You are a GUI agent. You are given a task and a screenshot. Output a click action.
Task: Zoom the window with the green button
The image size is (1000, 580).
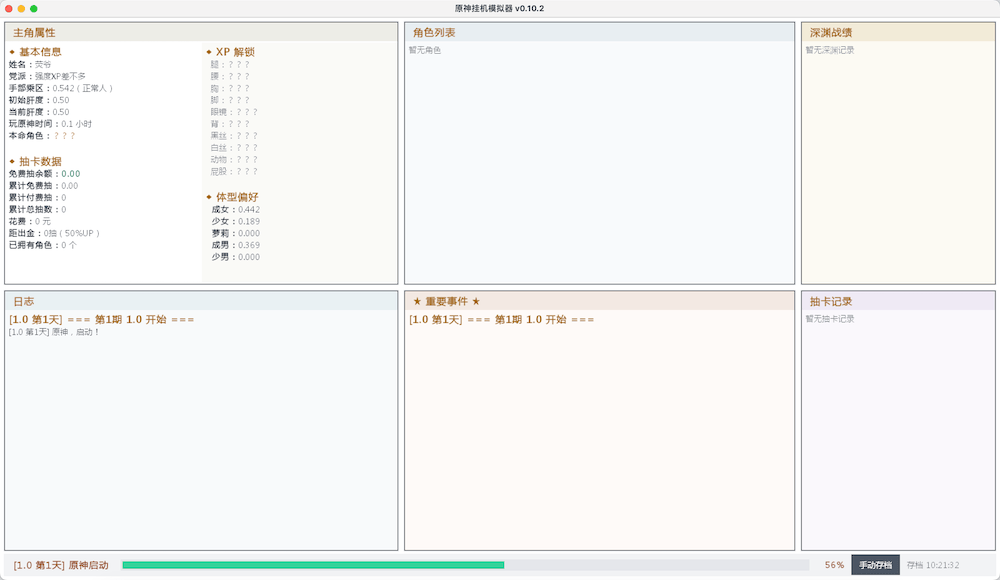(34, 8)
